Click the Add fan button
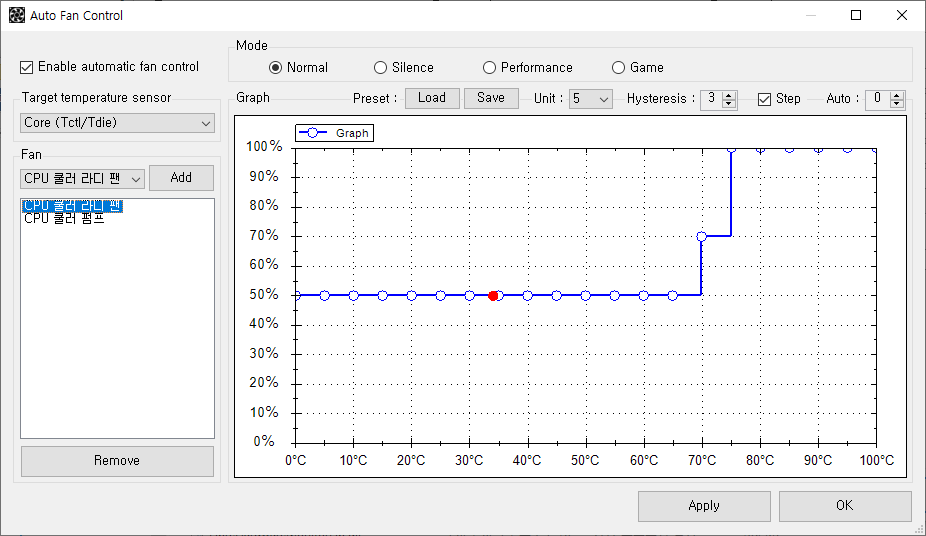Viewport: 926px width, 536px height. [x=181, y=178]
